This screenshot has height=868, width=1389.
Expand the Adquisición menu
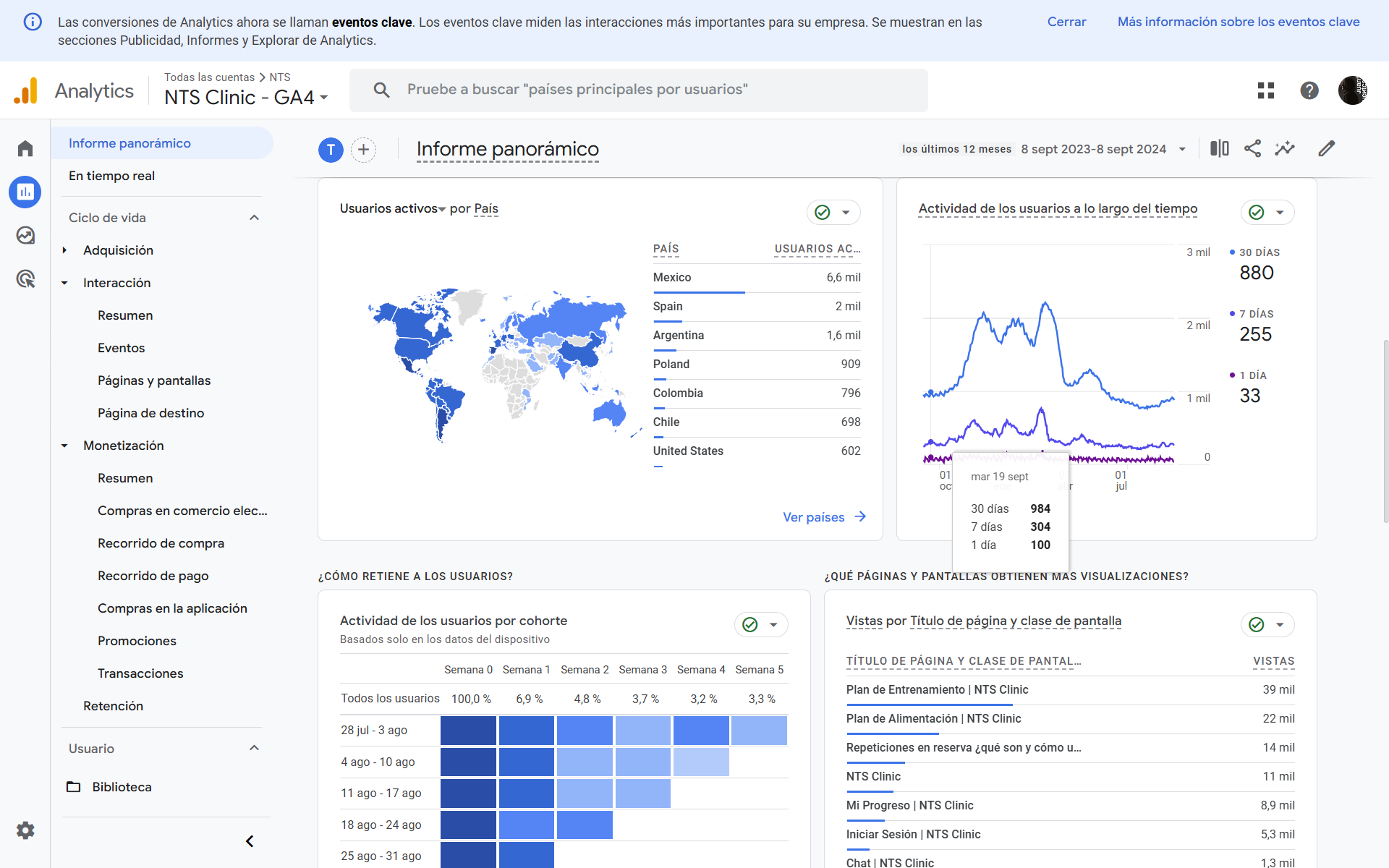(x=64, y=250)
